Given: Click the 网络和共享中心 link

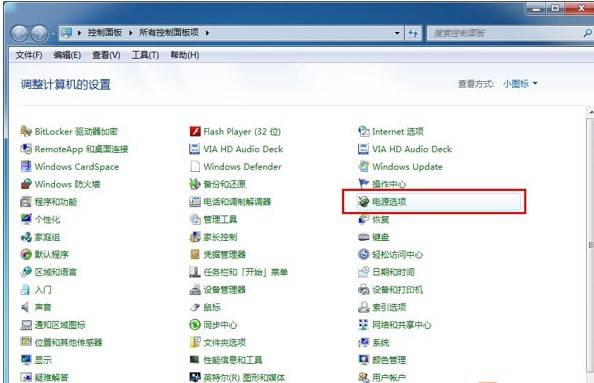Looking at the screenshot, I should point(402,325).
